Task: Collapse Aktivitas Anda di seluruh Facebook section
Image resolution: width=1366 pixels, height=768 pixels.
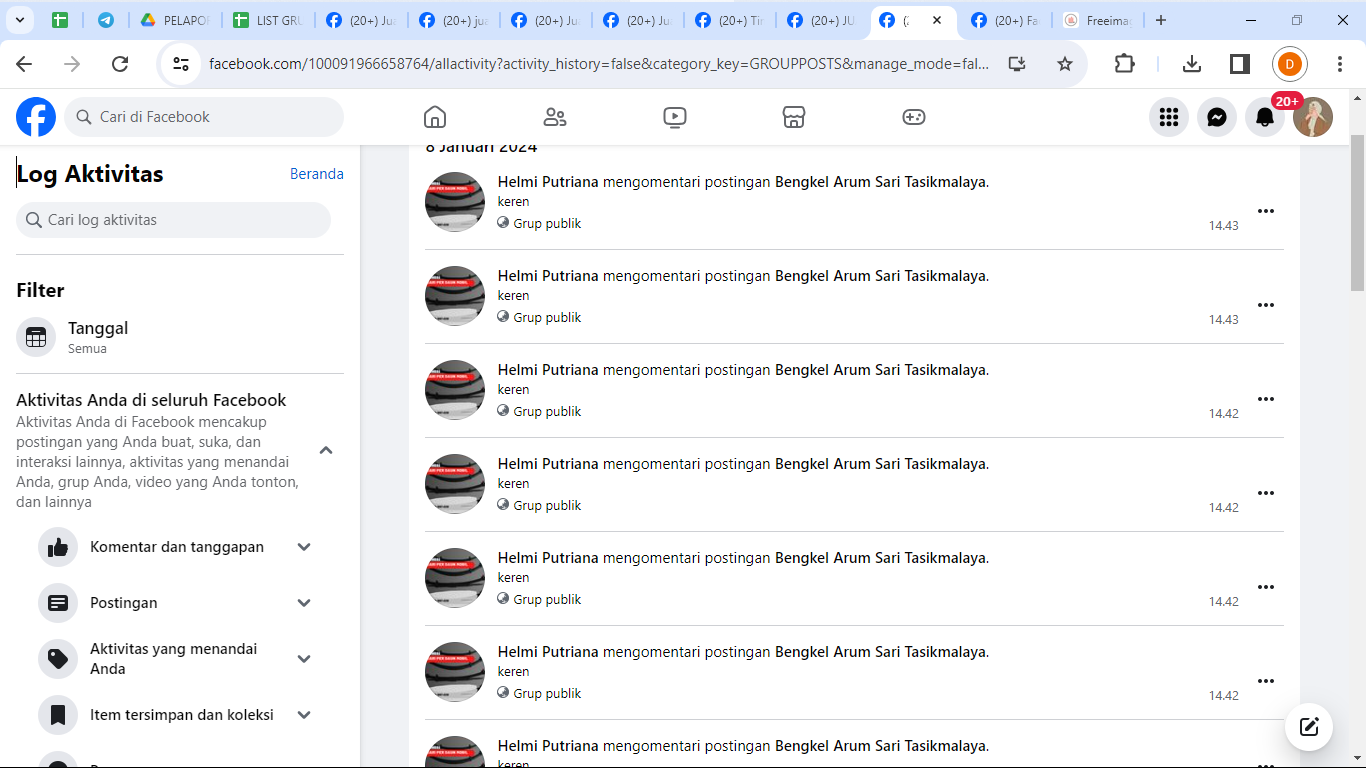Action: coord(326,451)
